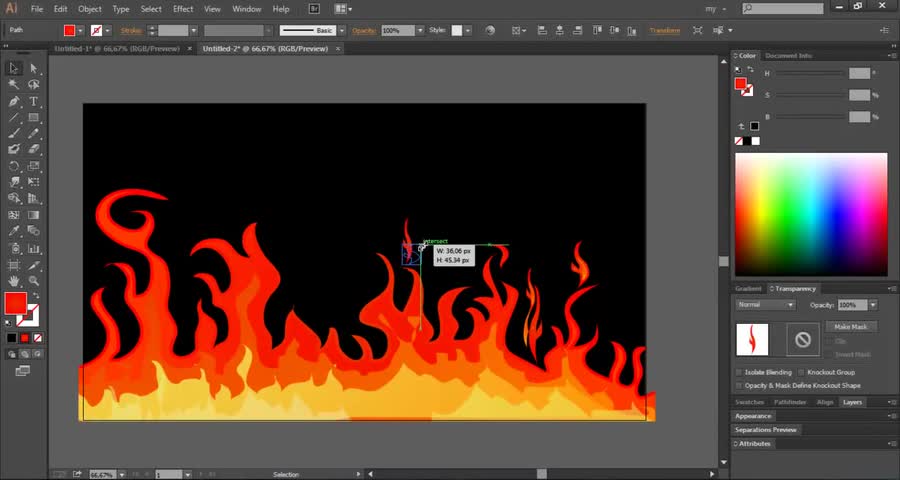Expand control bar opacity dropdown arrow

420,30
